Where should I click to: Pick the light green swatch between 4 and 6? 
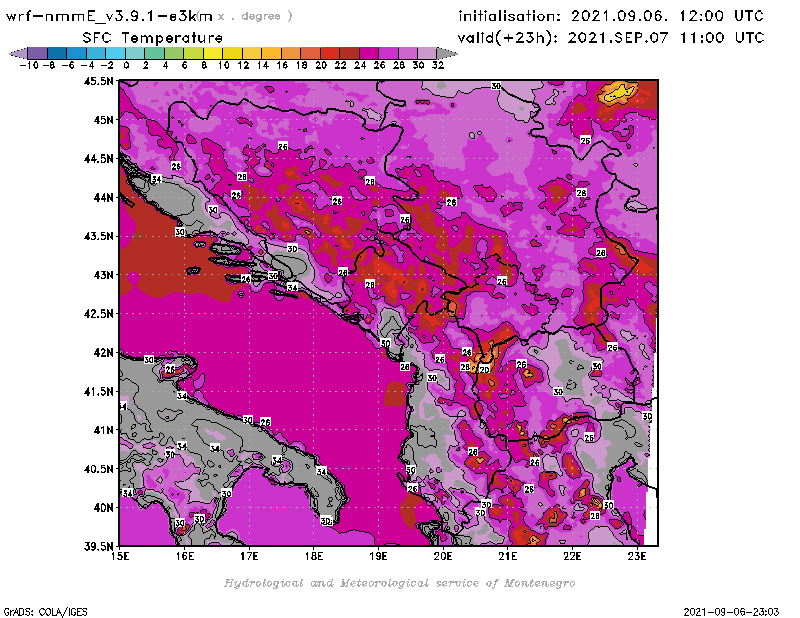pos(174,53)
